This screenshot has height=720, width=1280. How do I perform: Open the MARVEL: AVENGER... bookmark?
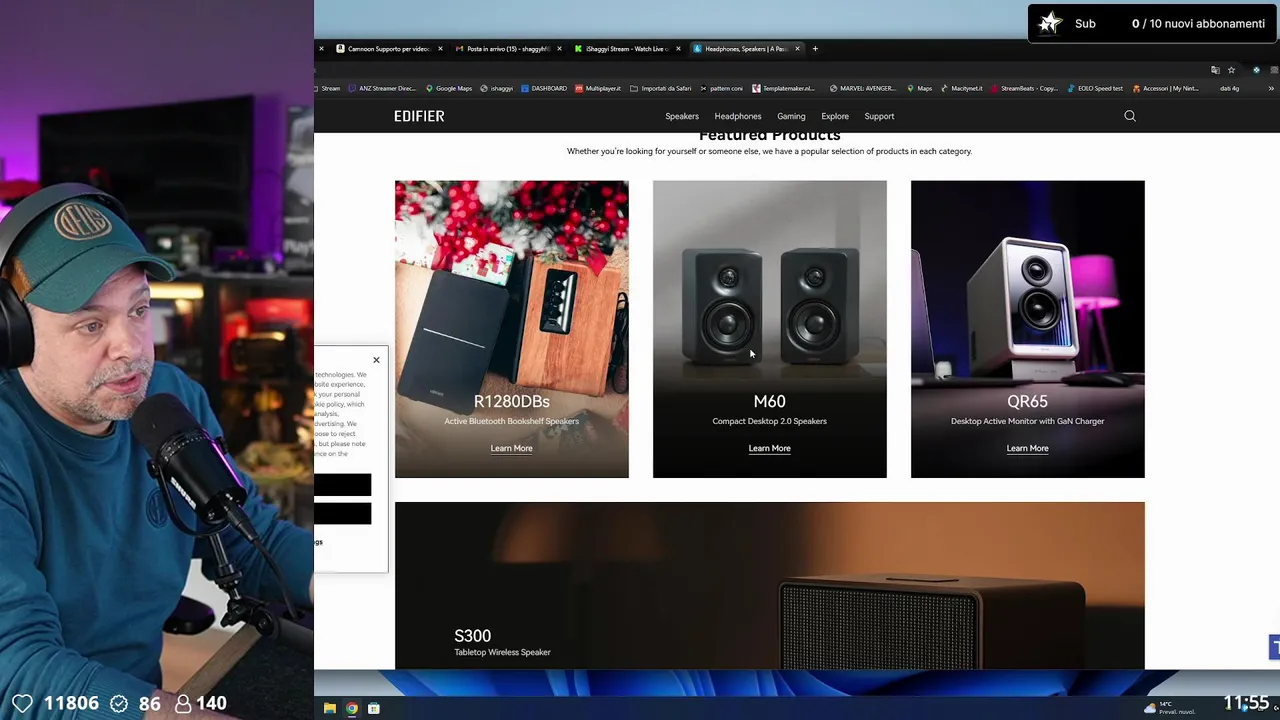click(x=863, y=88)
